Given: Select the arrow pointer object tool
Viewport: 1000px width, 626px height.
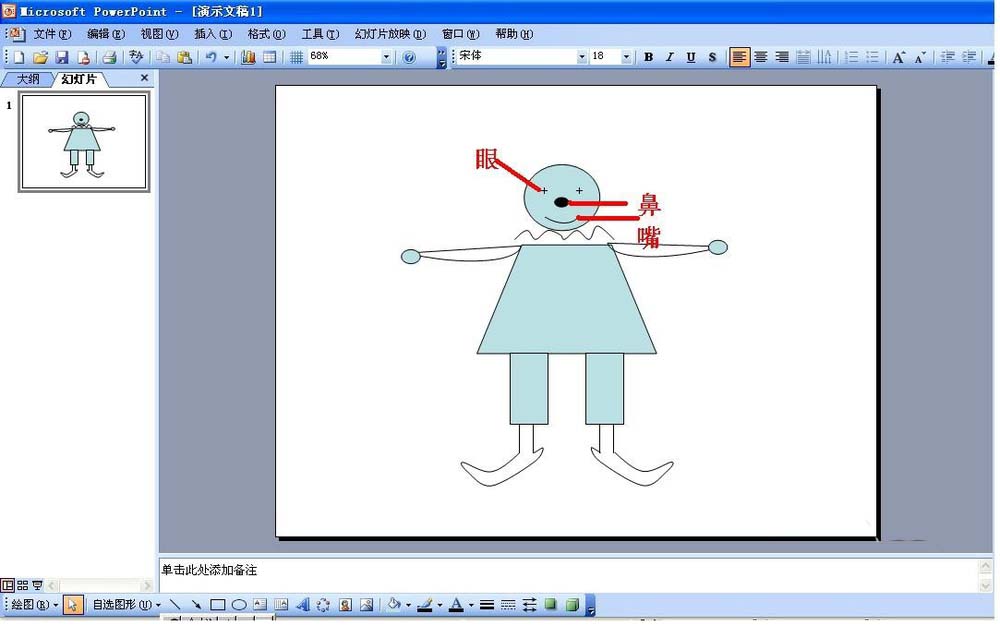Looking at the screenshot, I should pyautogui.click(x=73, y=604).
